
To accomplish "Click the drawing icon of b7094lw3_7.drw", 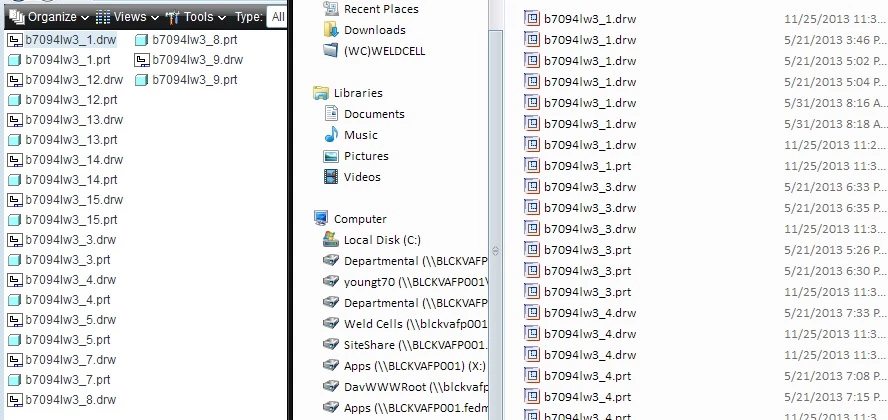I will click(15, 360).
